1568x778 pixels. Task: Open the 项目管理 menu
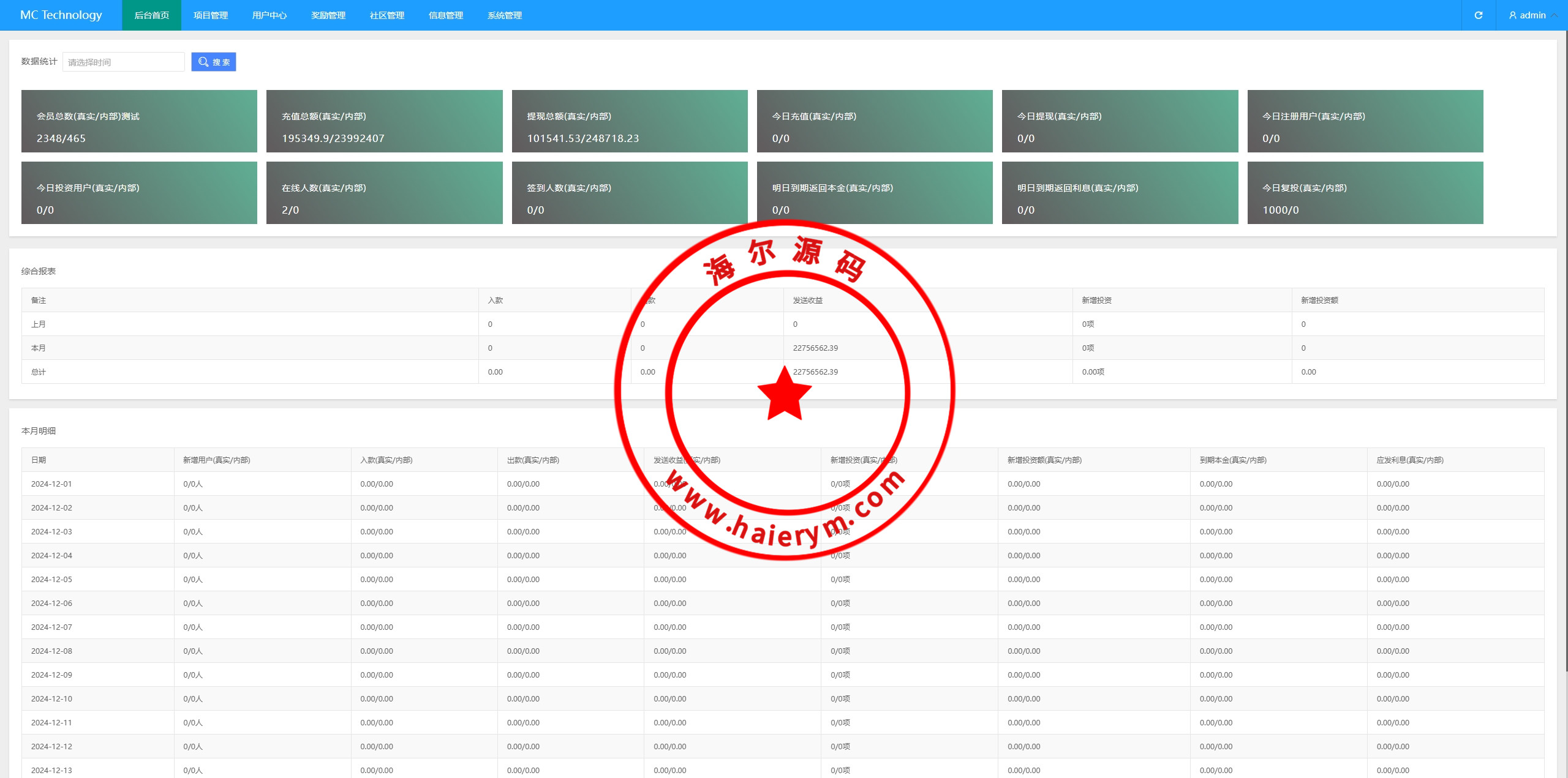(x=210, y=15)
